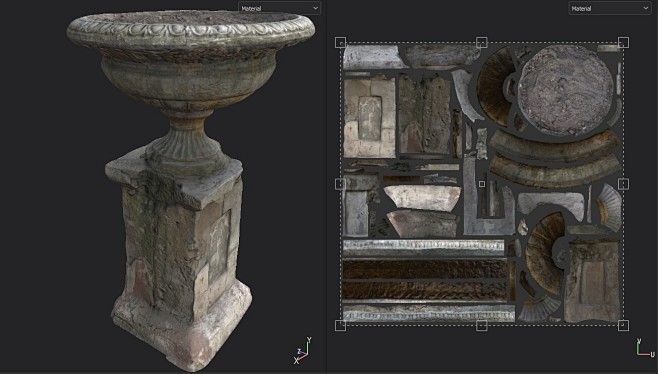Select the top-right corner UV transform handle
Image resolution: width=658 pixels, height=374 pixels.
coord(623,42)
